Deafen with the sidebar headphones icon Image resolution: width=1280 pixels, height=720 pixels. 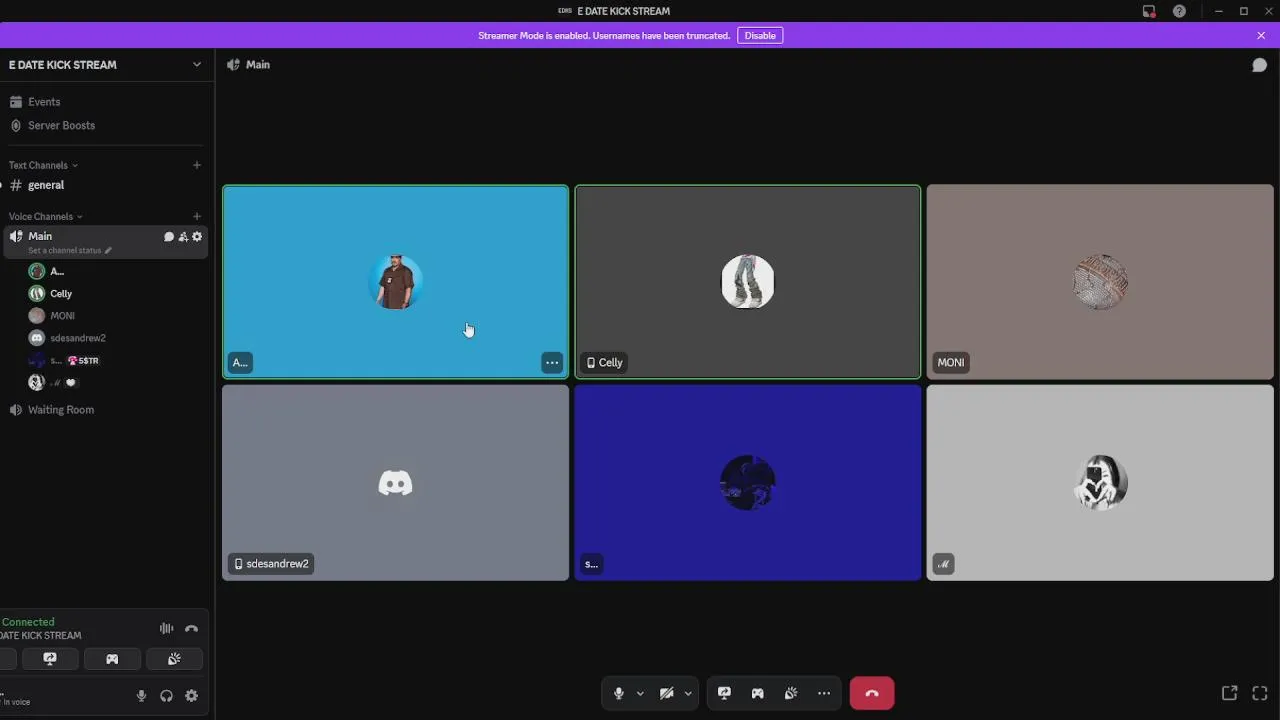(x=166, y=696)
